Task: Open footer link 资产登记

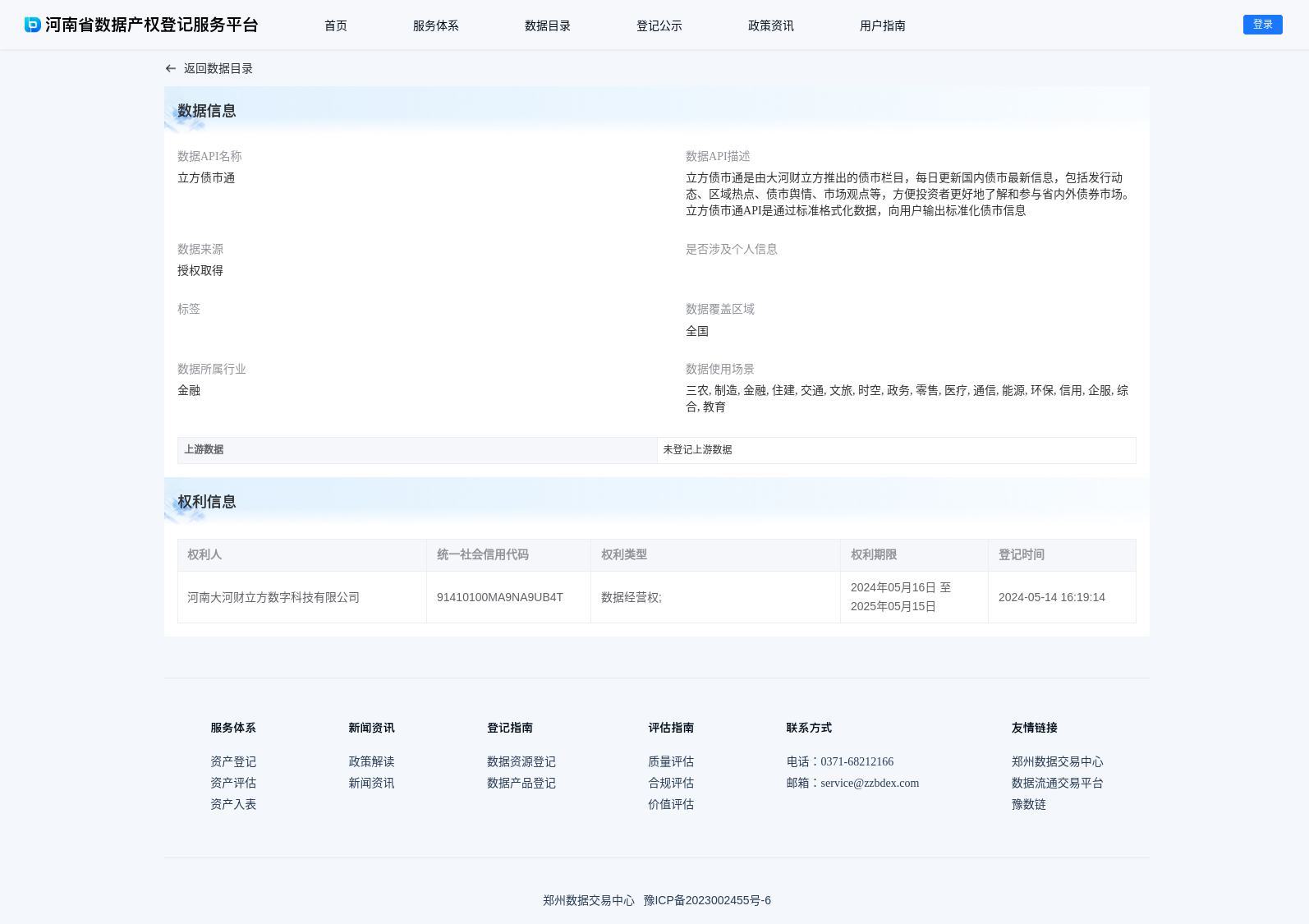Action: [x=233, y=761]
